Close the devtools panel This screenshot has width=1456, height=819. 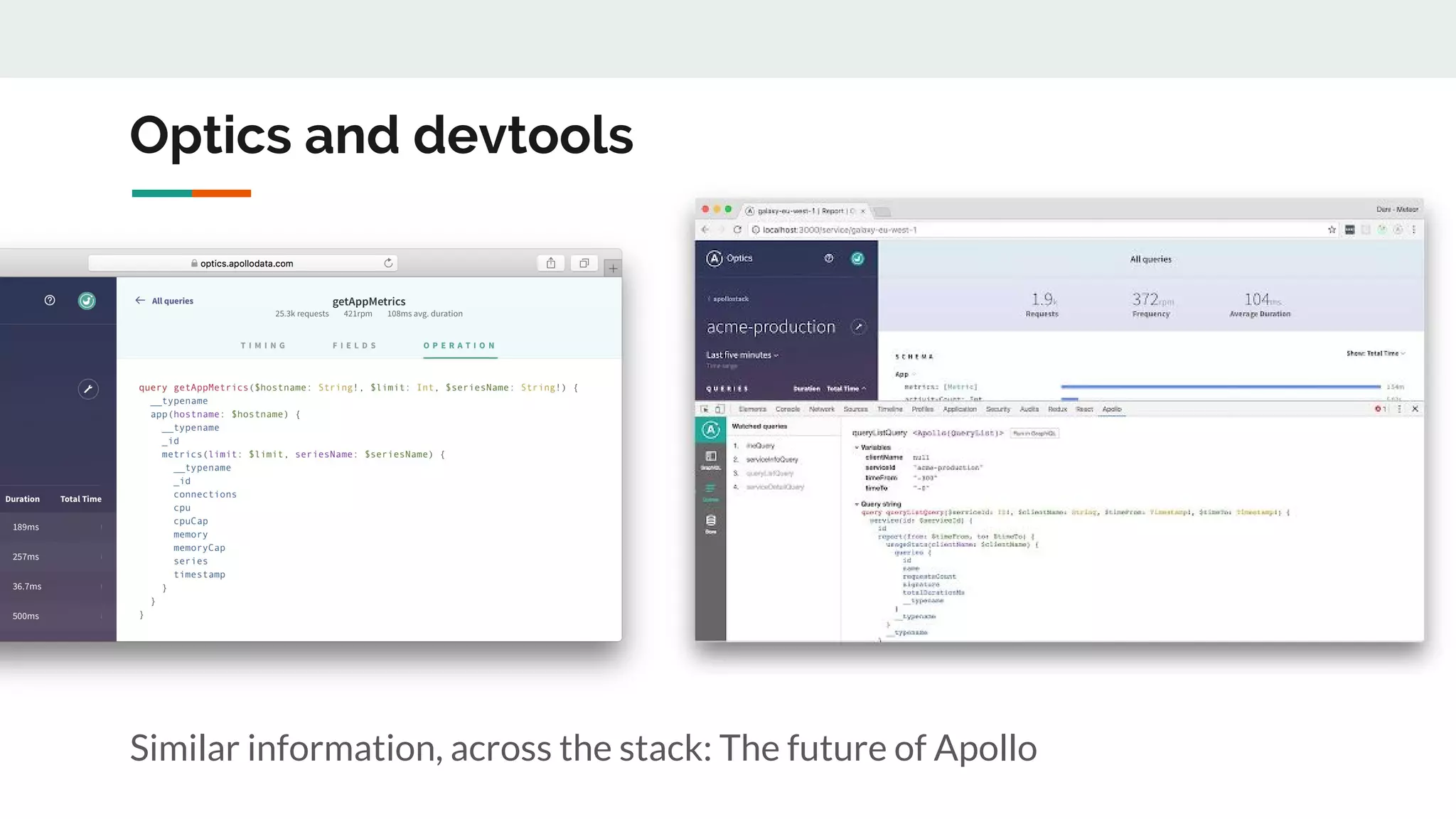(x=1415, y=409)
